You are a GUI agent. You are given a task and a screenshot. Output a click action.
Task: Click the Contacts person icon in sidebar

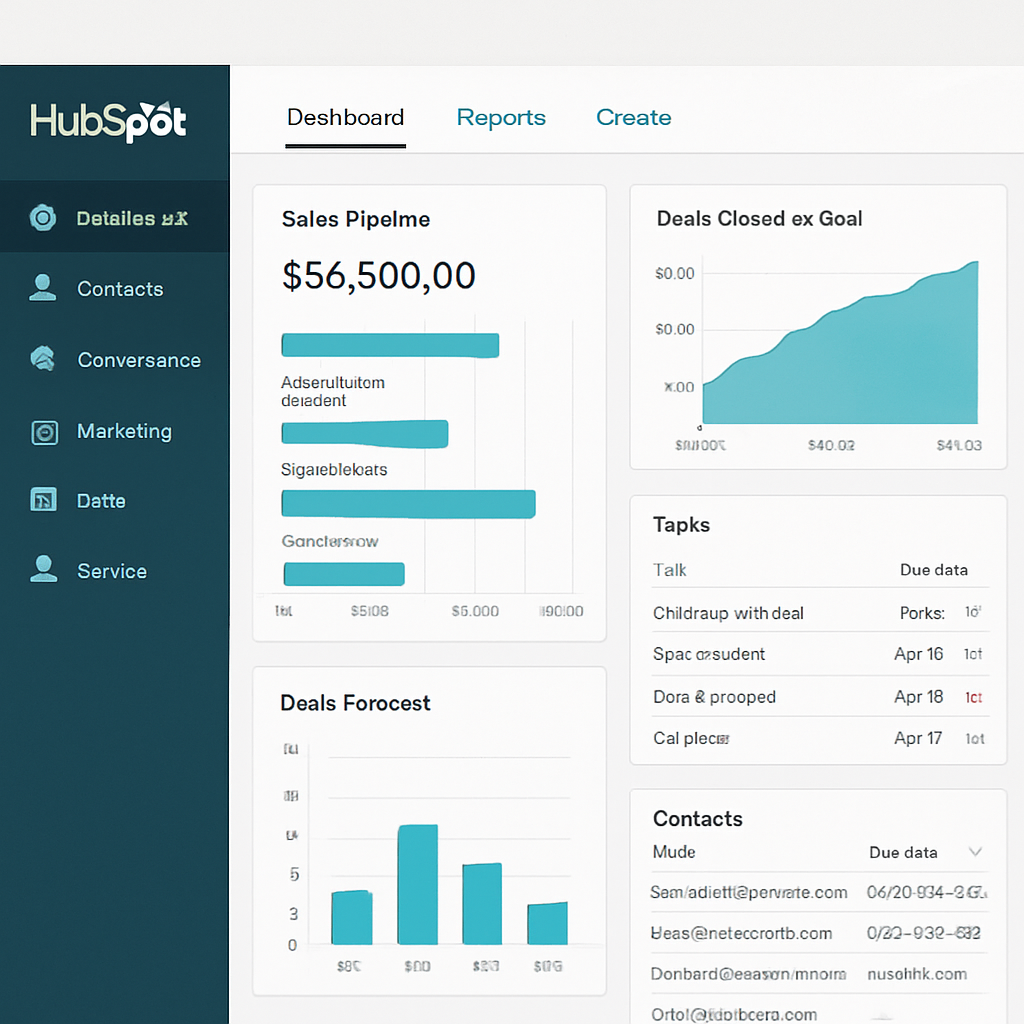[x=43, y=288]
